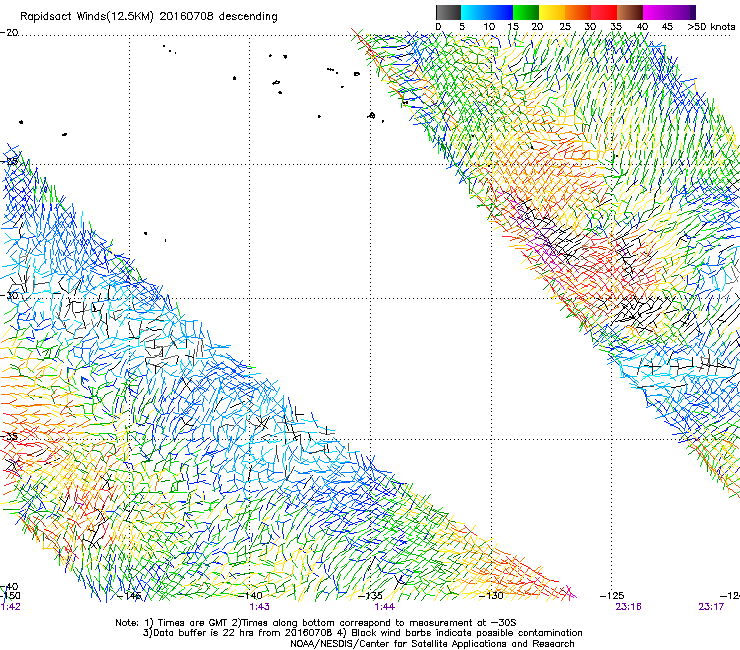Click the note line starting 'Note: 1) Times are GMT'
Viewport: 740px width, 650px height.
[316, 623]
